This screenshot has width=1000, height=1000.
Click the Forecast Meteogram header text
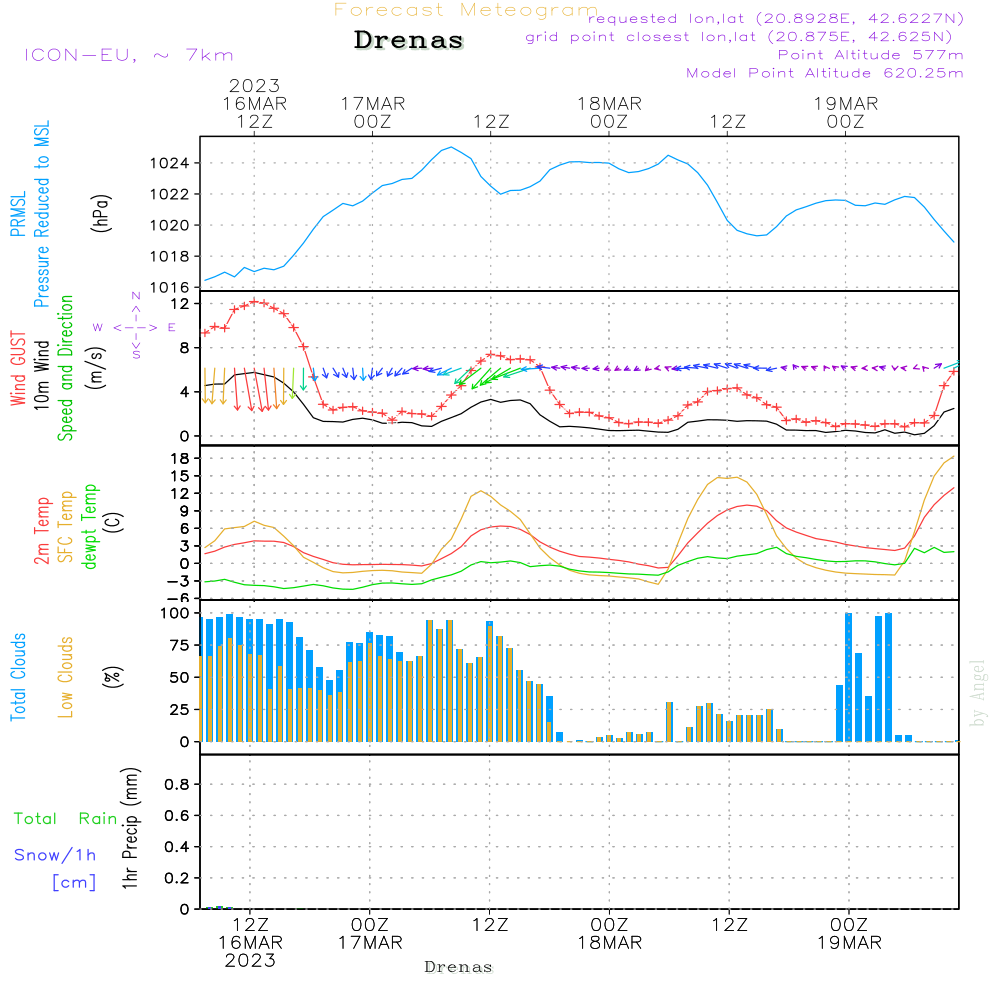click(465, 10)
